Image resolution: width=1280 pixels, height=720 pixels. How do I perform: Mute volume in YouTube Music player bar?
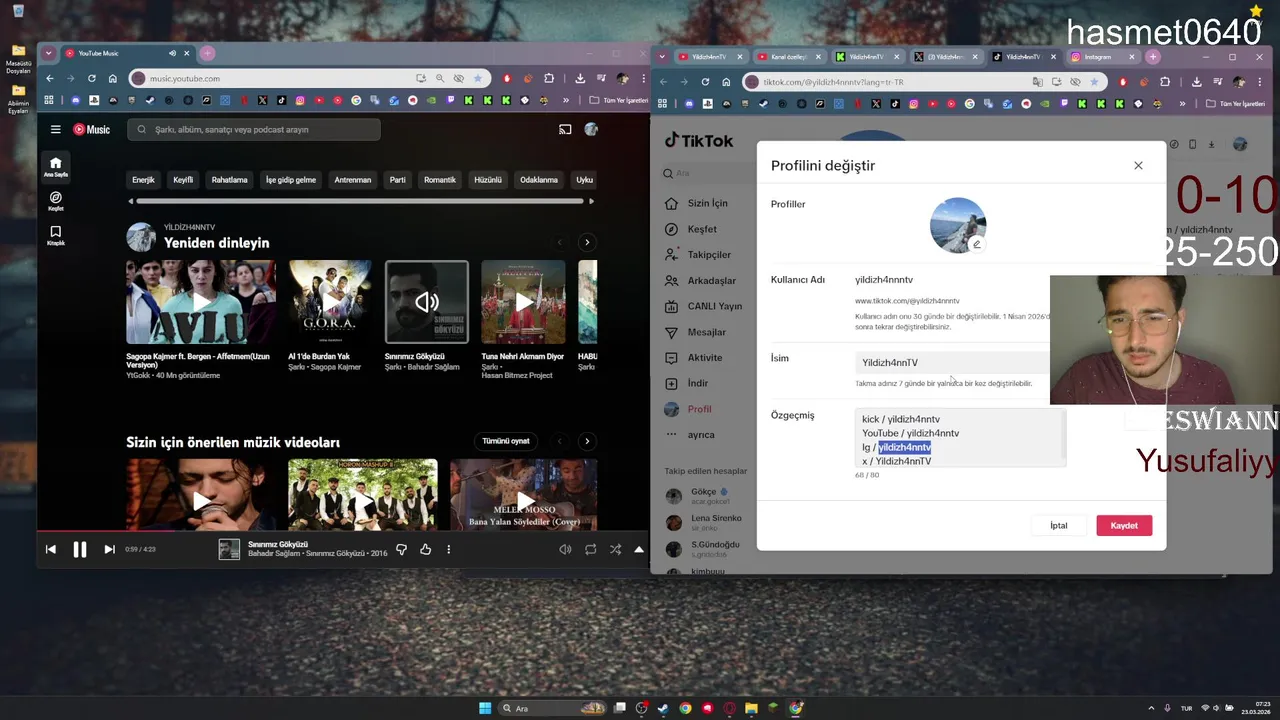565,549
